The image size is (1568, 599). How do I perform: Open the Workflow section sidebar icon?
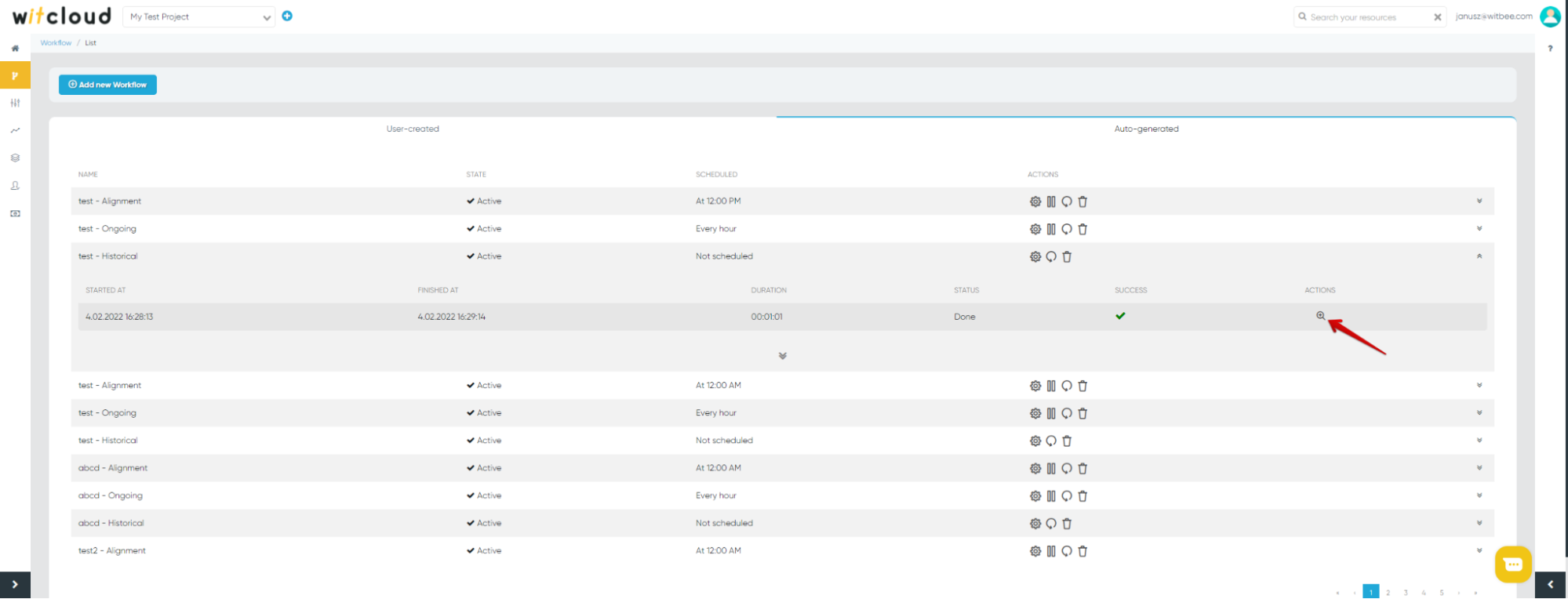pos(15,76)
